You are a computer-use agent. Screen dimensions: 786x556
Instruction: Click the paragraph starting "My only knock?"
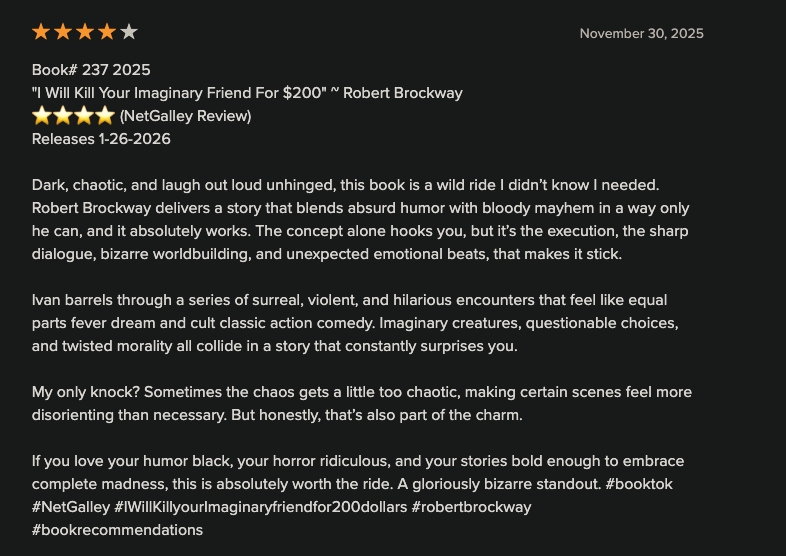[361, 404]
